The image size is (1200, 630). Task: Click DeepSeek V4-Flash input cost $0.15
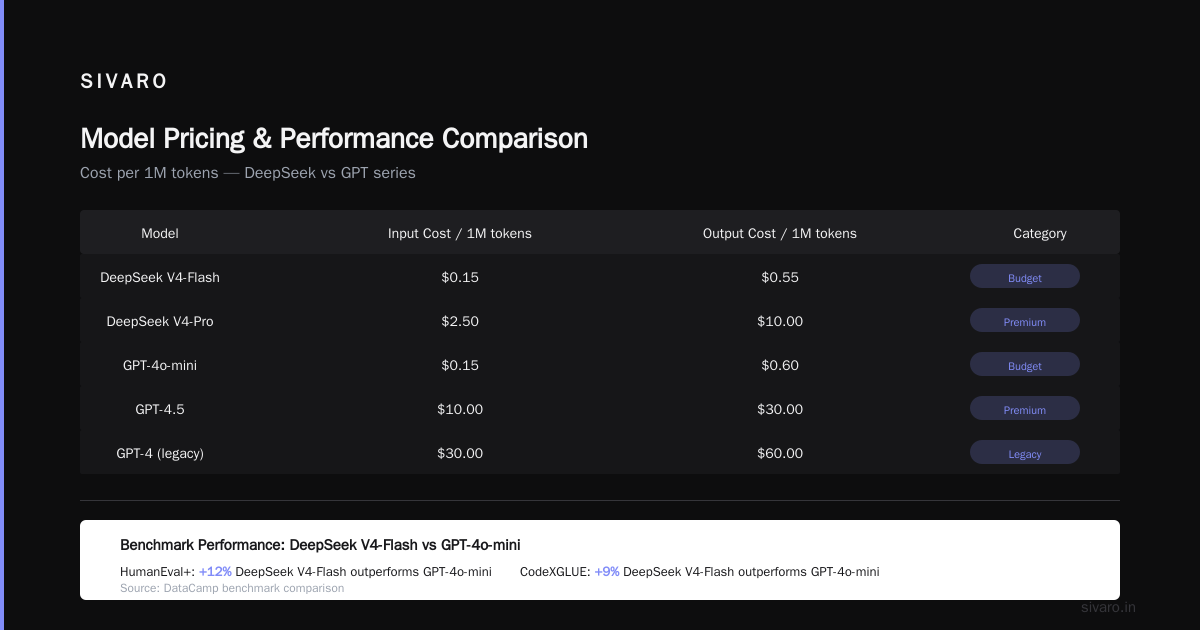click(460, 277)
